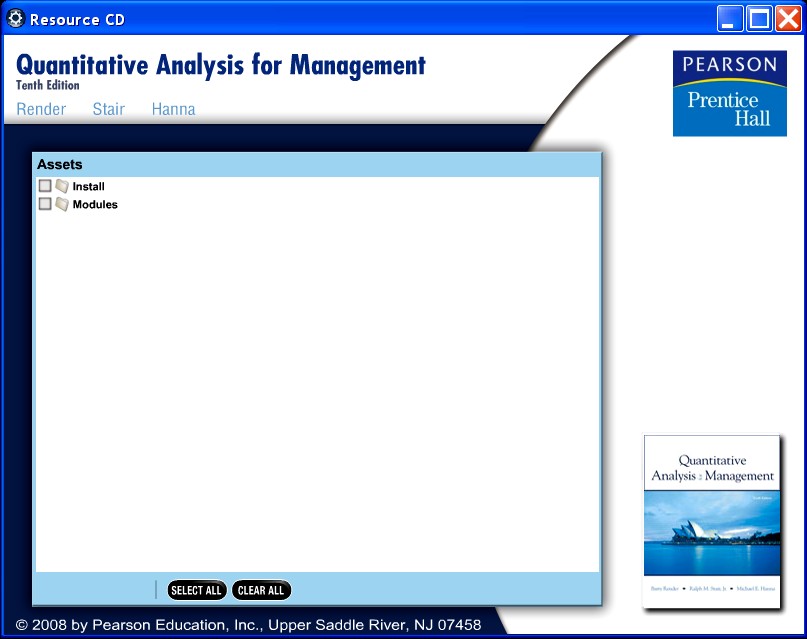Open the Quantitative Analysis book cover thumbnail
The width and height of the screenshot is (807, 639).
click(712, 522)
